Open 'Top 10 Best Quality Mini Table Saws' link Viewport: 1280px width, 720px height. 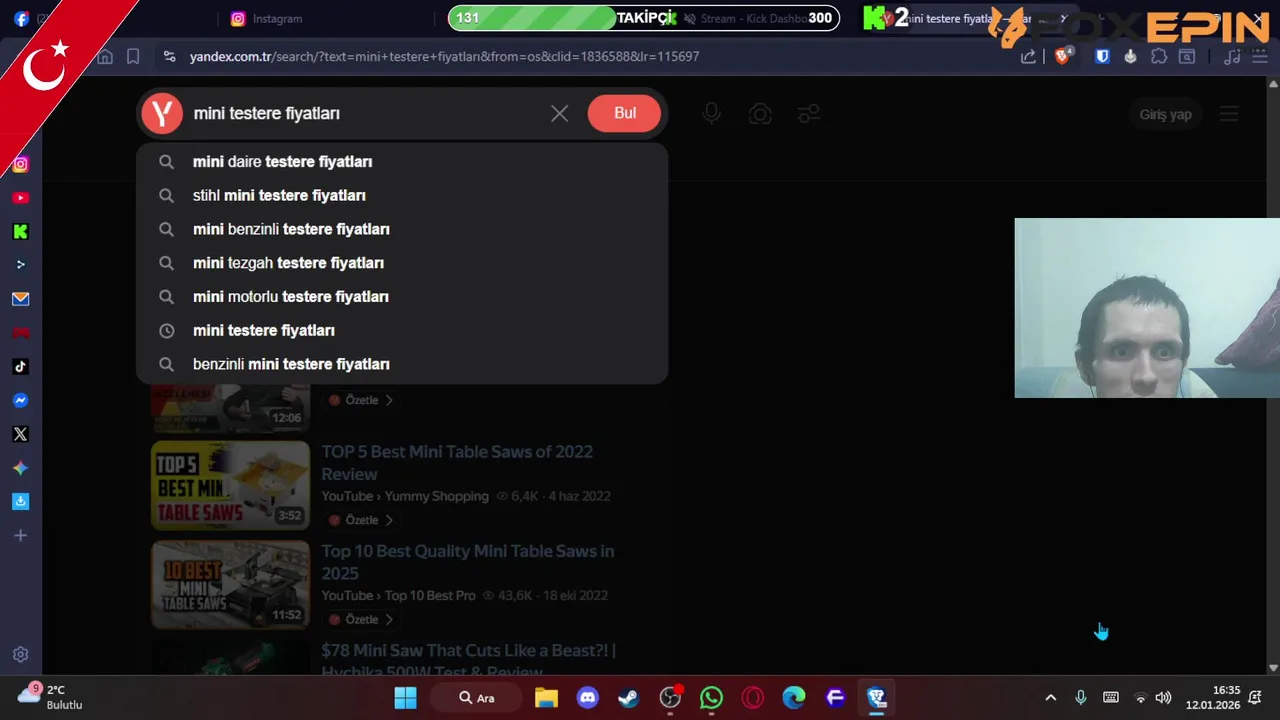pos(468,562)
